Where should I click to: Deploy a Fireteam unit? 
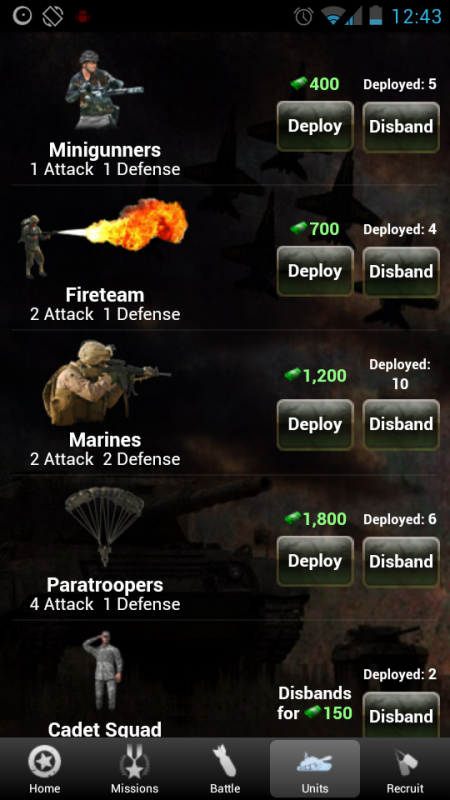315,271
